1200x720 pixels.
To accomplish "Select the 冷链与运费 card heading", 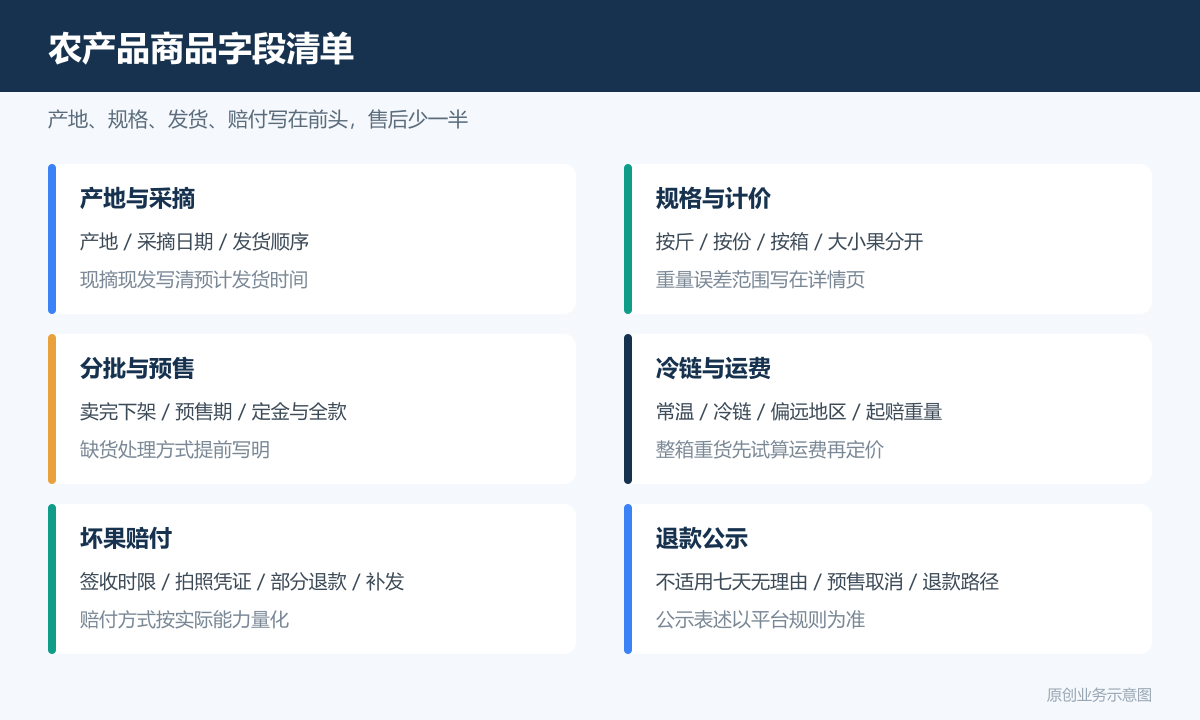I will click(x=713, y=369).
